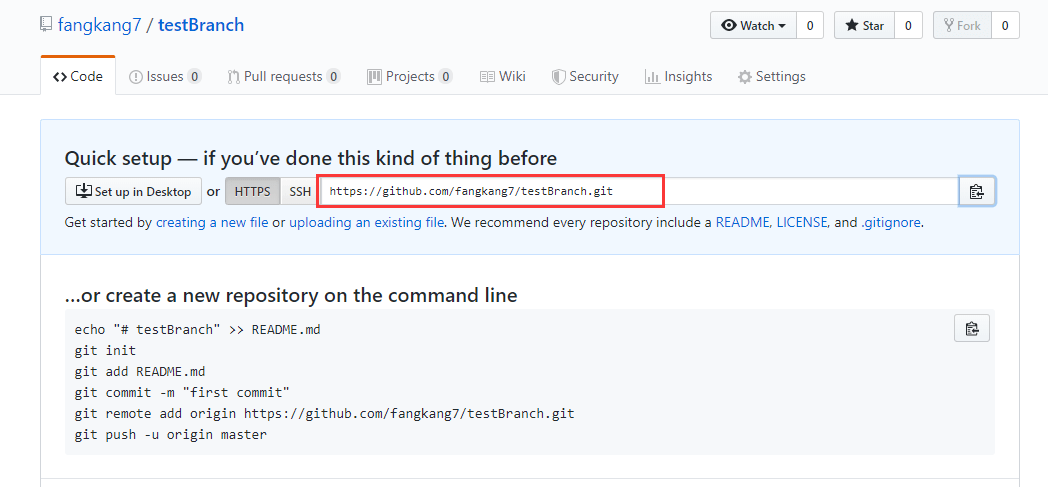Copy command line setup commands
Image resolution: width=1048 pixels, height=487 pixels.
pos(972,328)
